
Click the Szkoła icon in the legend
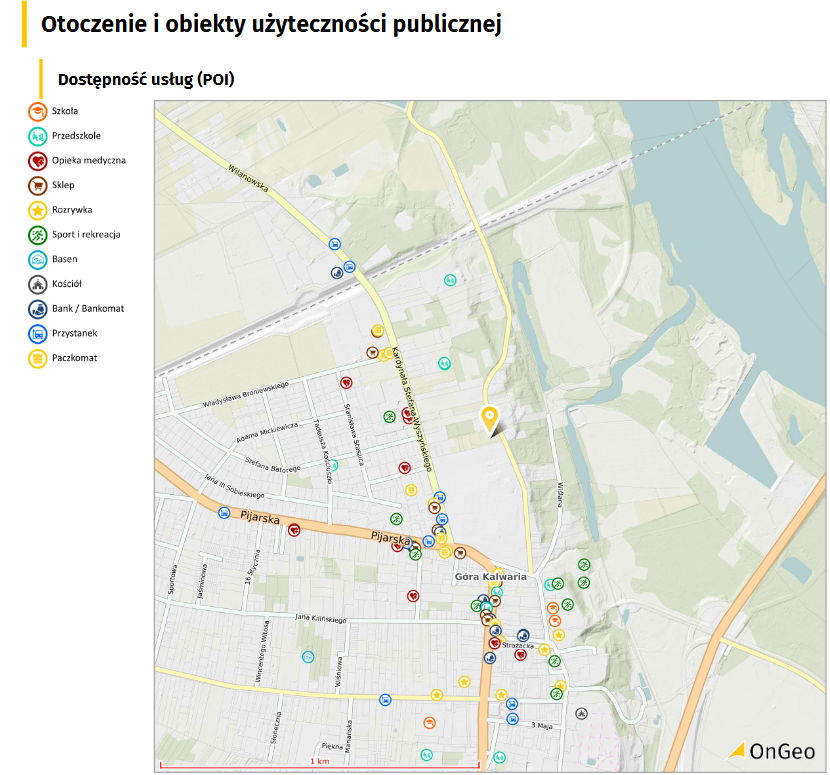coord(37,111)
